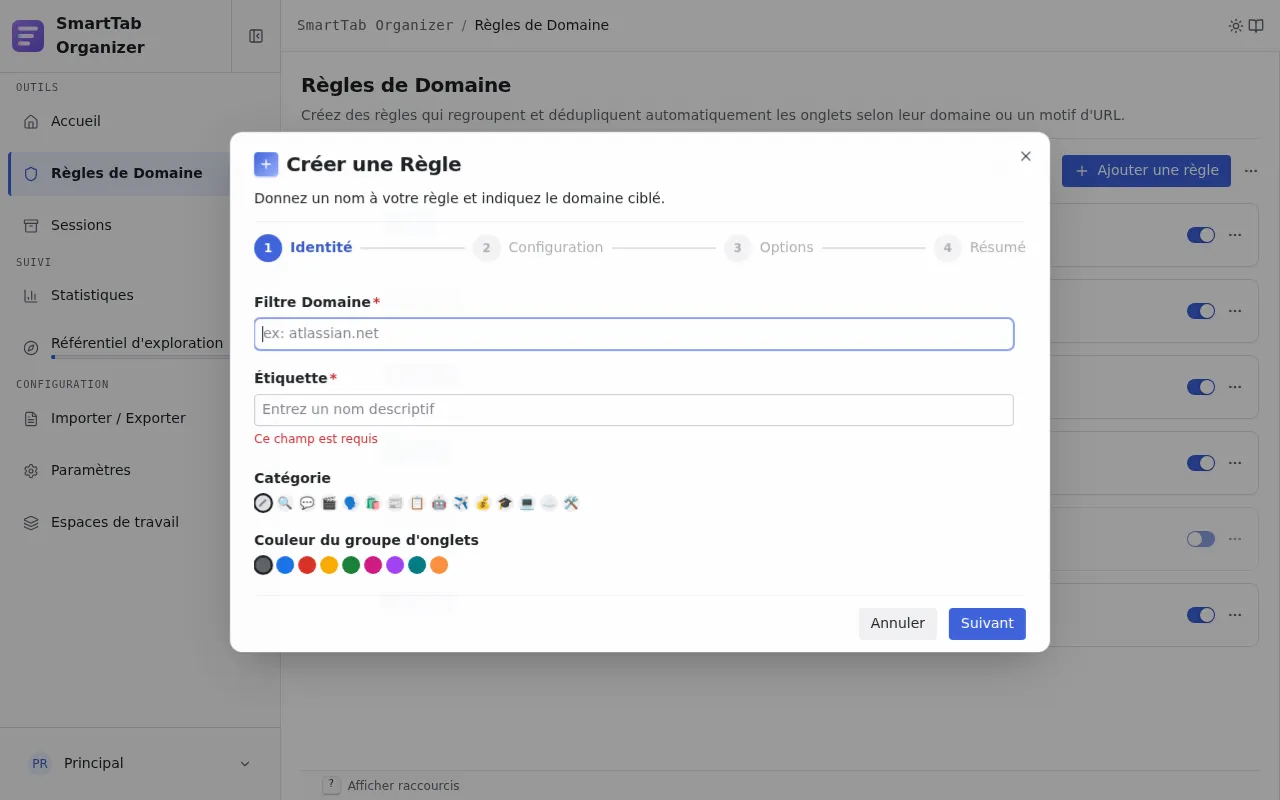The width and height of the screenshot is (1280, 800).
Task: Choose the magnifying glass search category
Action: tap(285, 503)
